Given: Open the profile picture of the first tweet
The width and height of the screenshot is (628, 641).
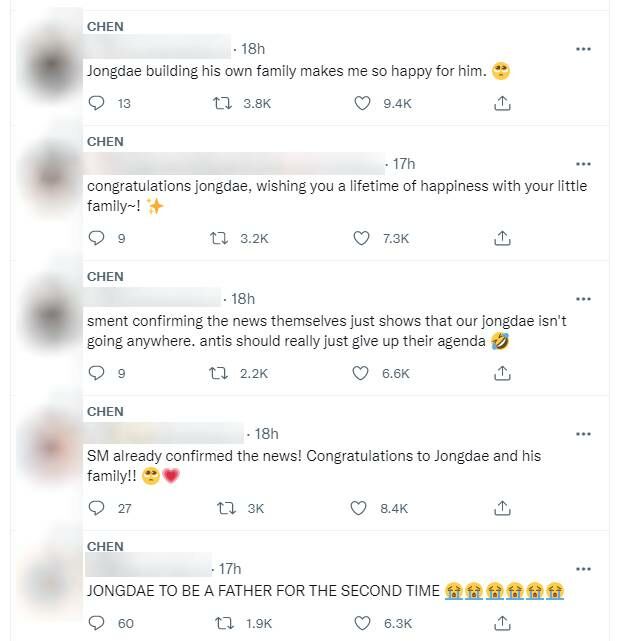Looking at the screenshot, I should 46,58.
